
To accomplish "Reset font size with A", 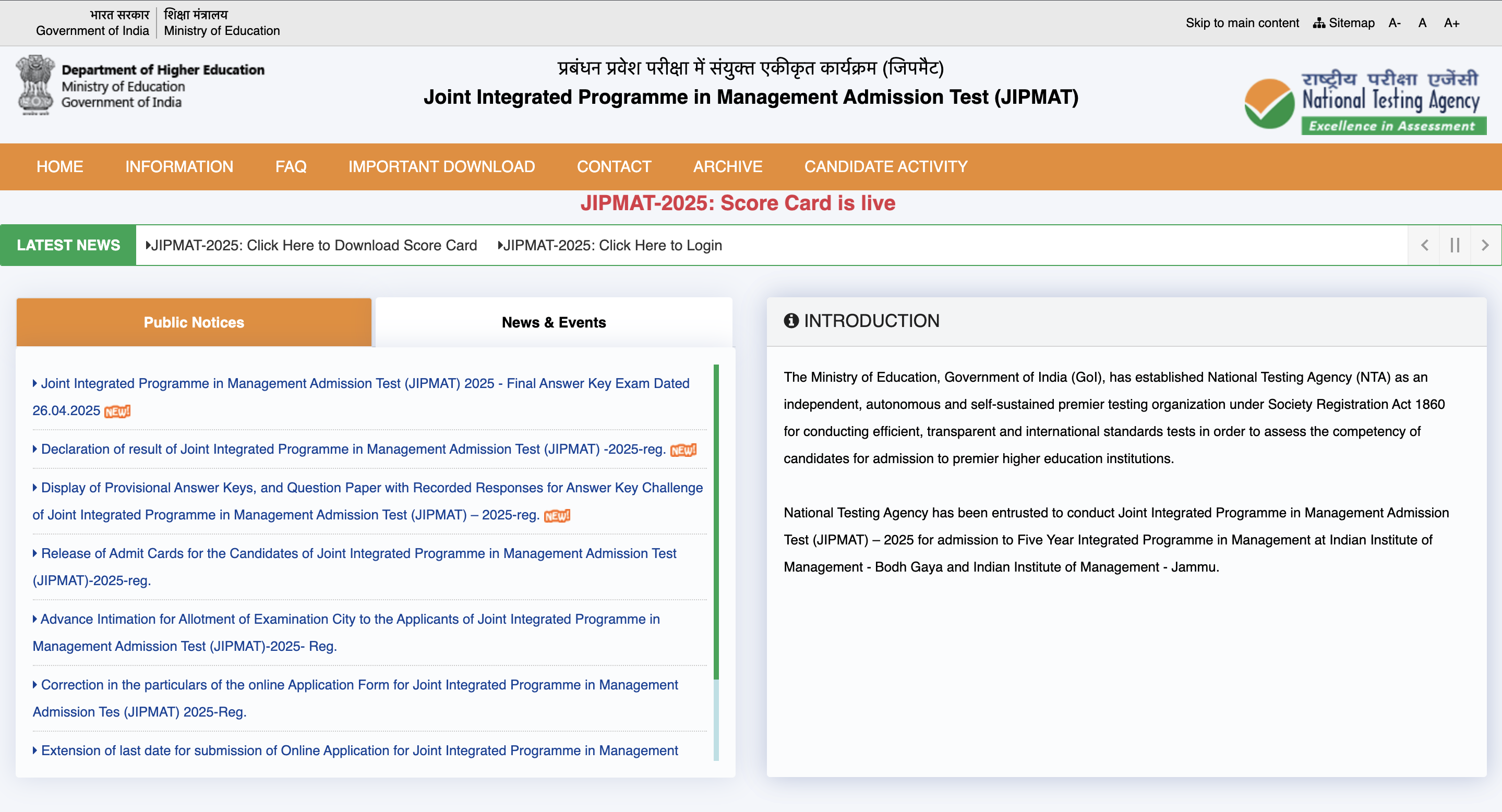I will pos(1422,23).
